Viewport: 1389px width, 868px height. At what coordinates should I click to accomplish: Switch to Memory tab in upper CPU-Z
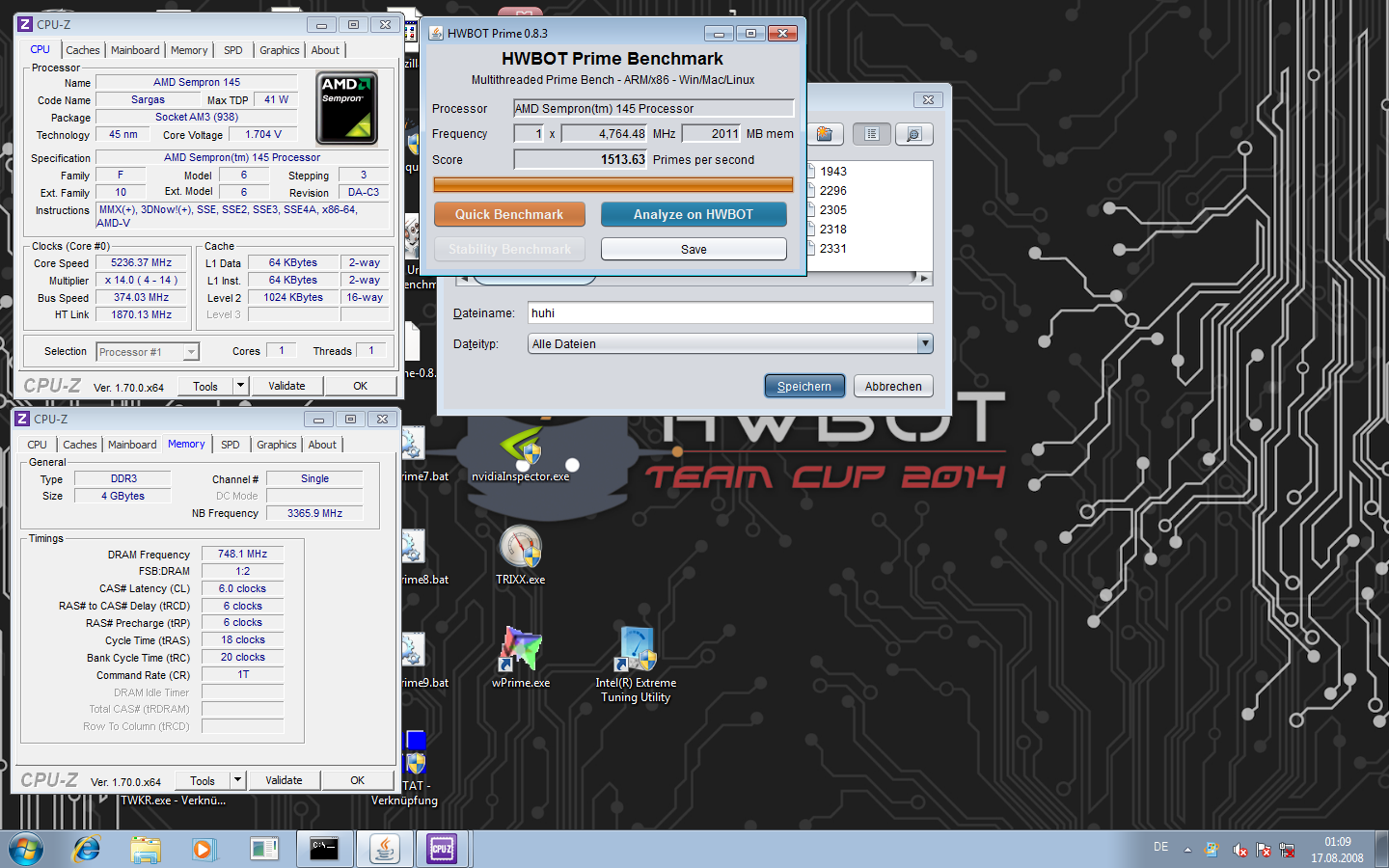(189, 50)
